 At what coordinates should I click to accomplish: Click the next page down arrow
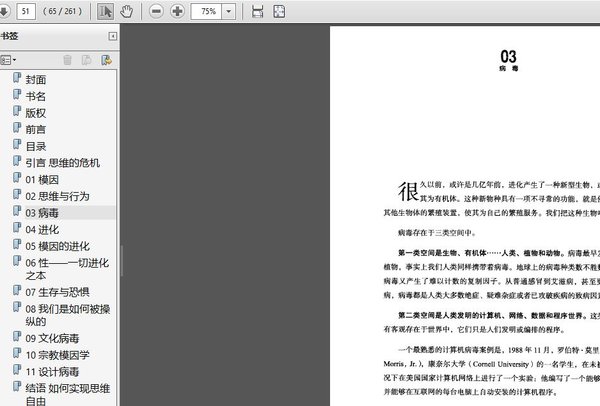point(4,11)
